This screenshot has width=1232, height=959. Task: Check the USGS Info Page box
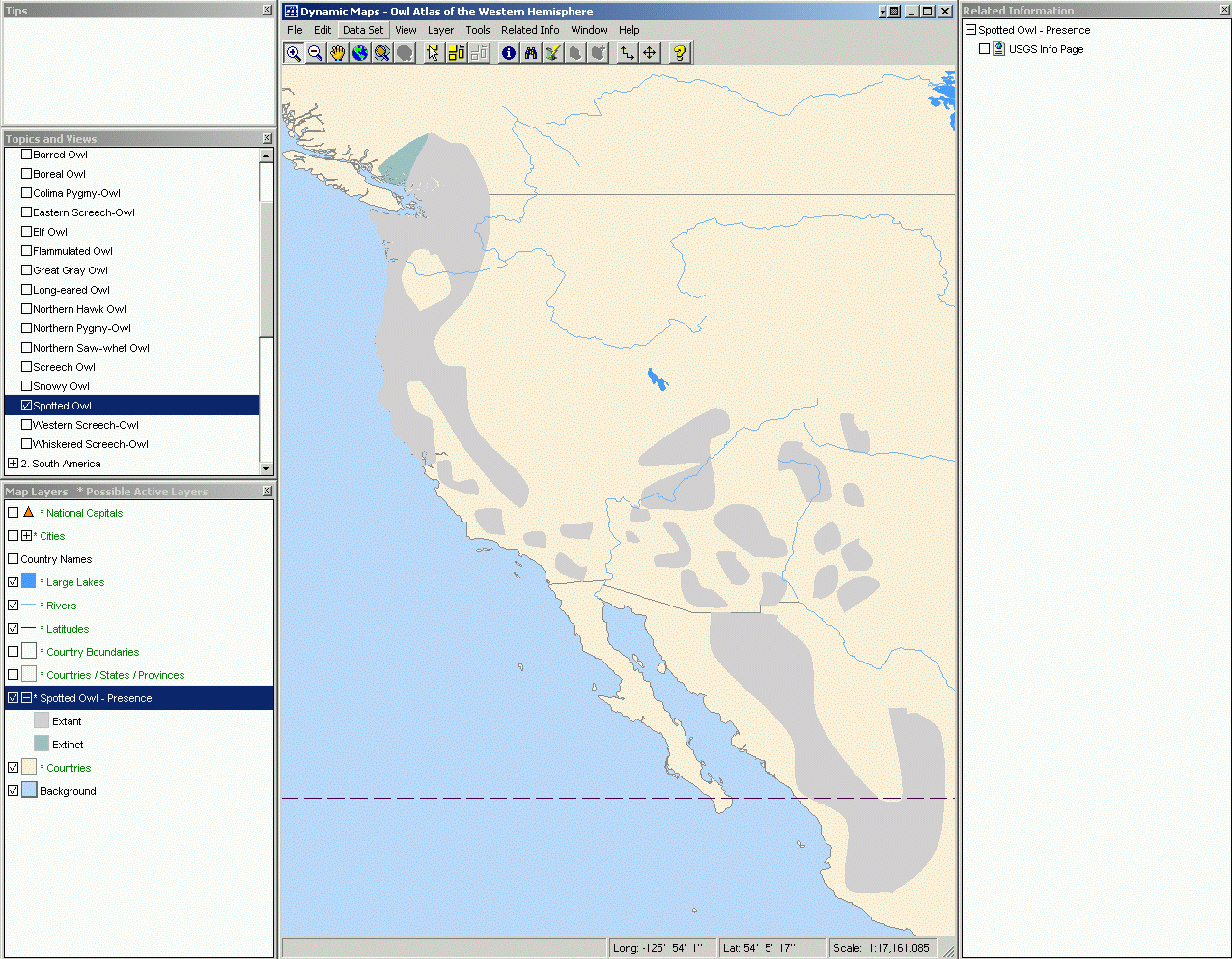[984, 49]
